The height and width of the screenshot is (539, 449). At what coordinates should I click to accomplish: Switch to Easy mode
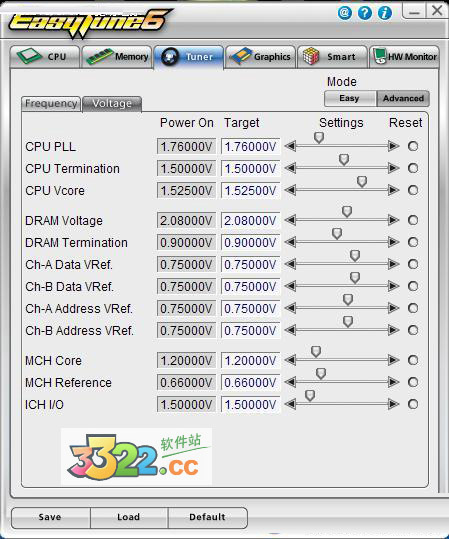click(350, 98)
